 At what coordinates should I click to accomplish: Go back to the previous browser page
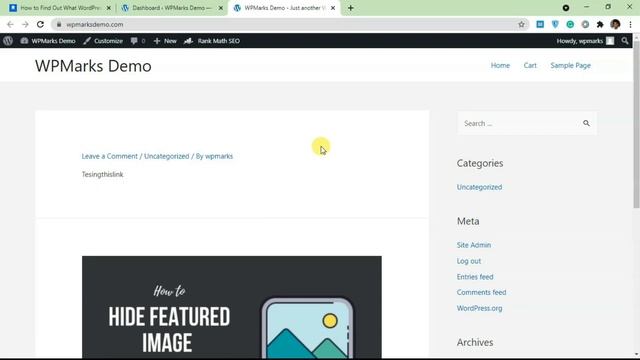(10, 24)
